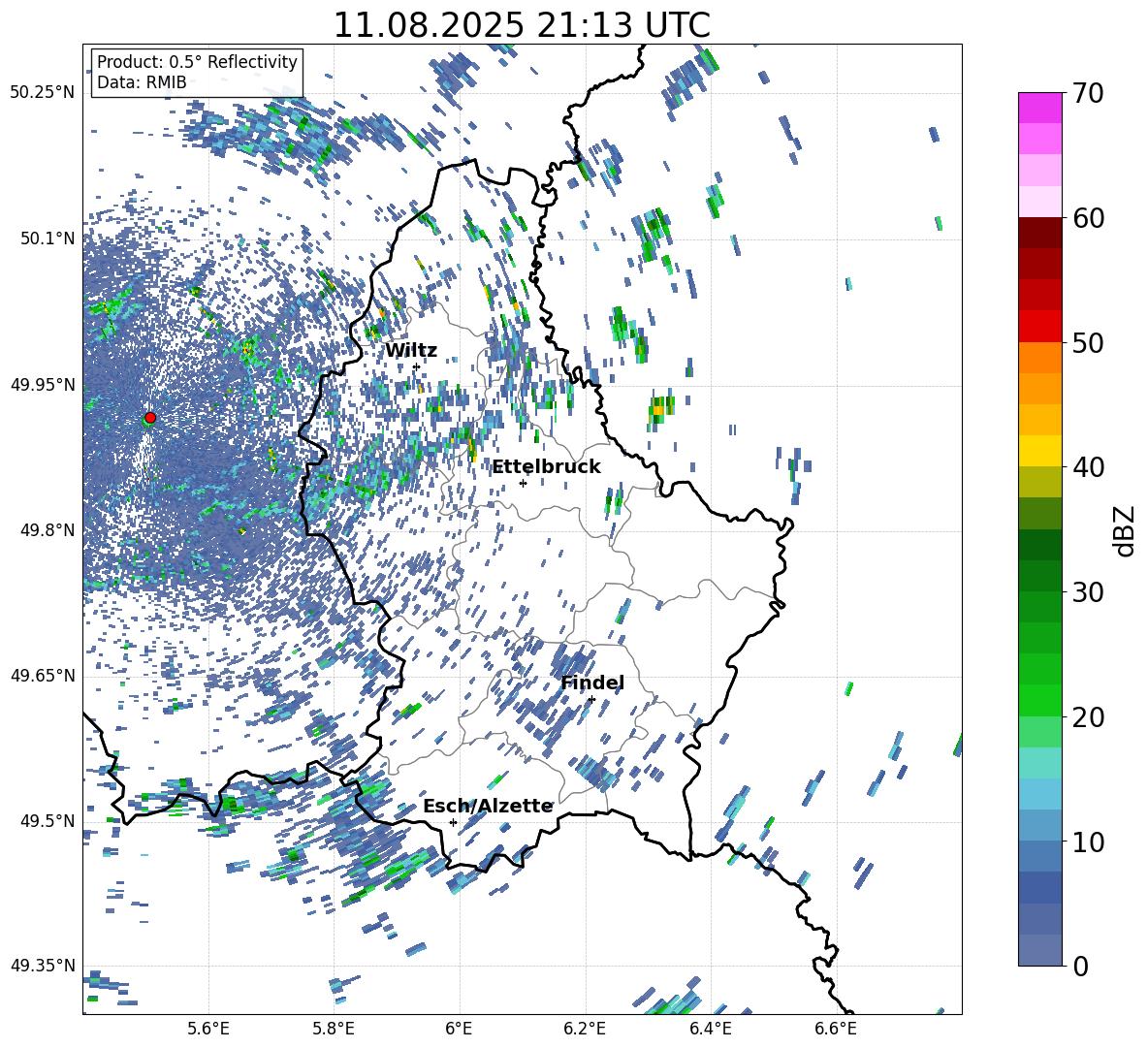Click the 6.2°E longitude label
The height and width of the screenshot is (1048, 1148).
[x=585, y=1029]
